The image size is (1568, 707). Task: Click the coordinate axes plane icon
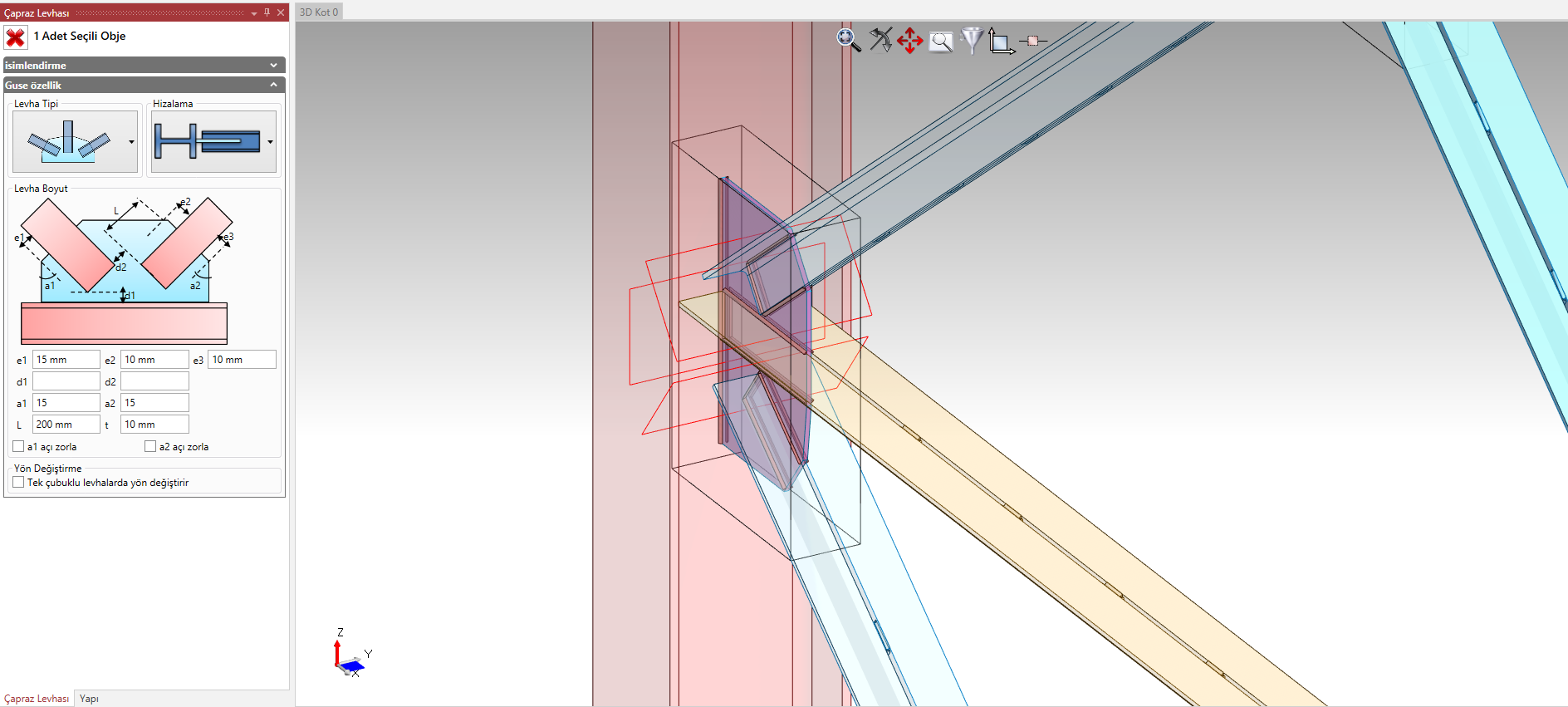coord(1001,42)
